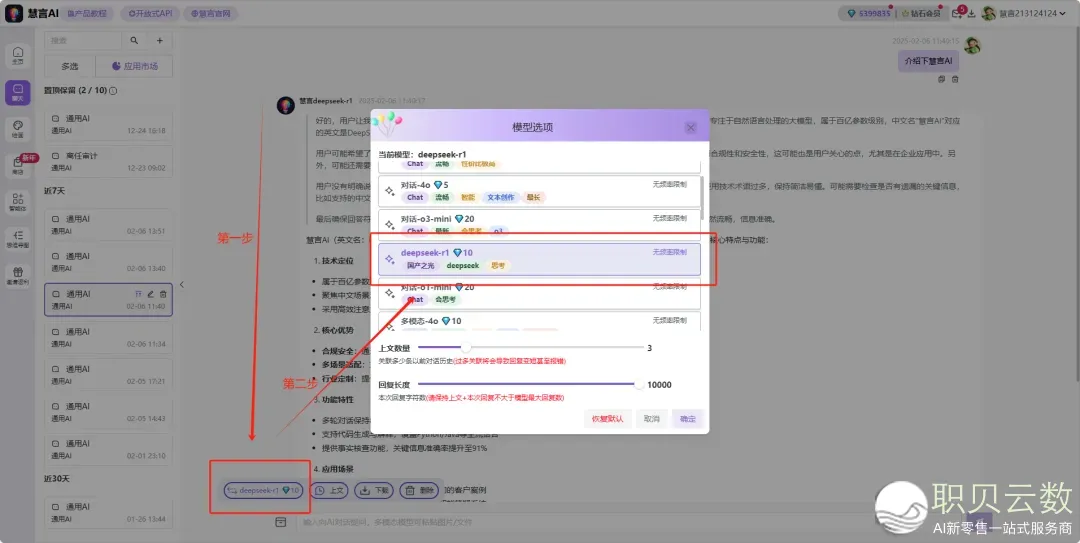Click the panel icon left of message input

(280, 522)
